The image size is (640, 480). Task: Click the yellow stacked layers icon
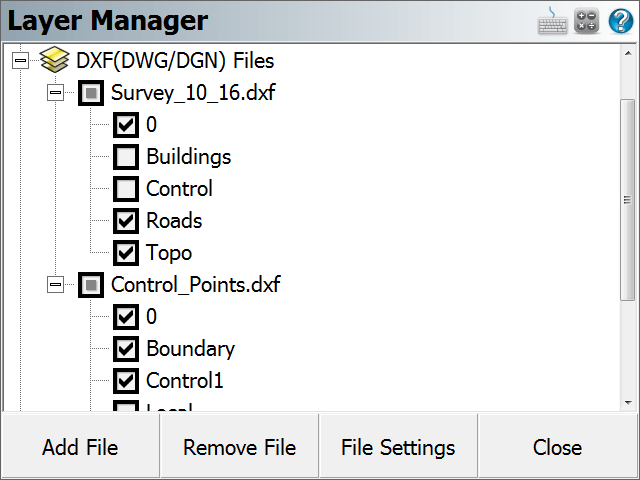[x=54, y=60]
